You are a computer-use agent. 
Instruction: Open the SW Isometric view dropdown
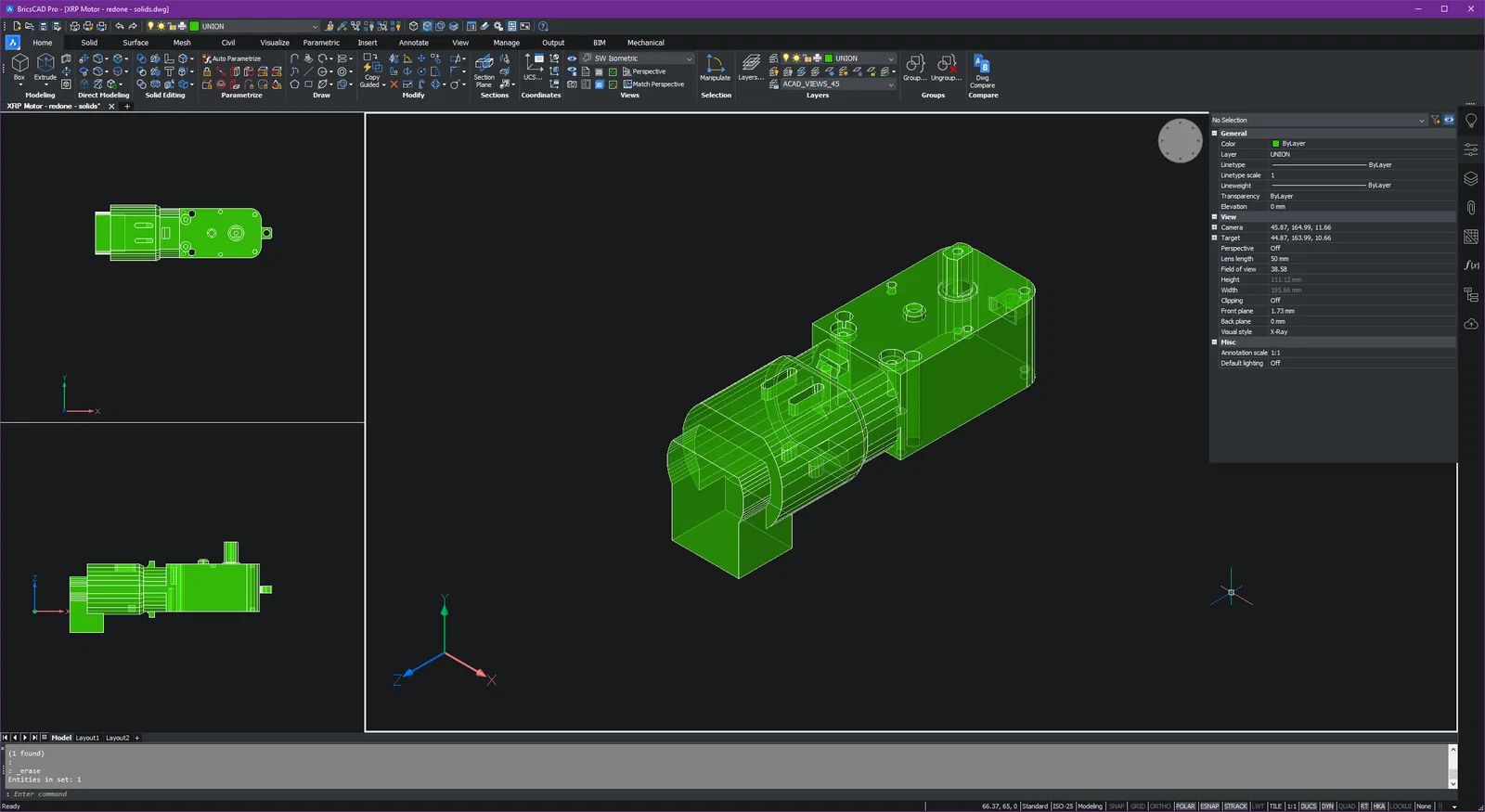click(638, 58)
